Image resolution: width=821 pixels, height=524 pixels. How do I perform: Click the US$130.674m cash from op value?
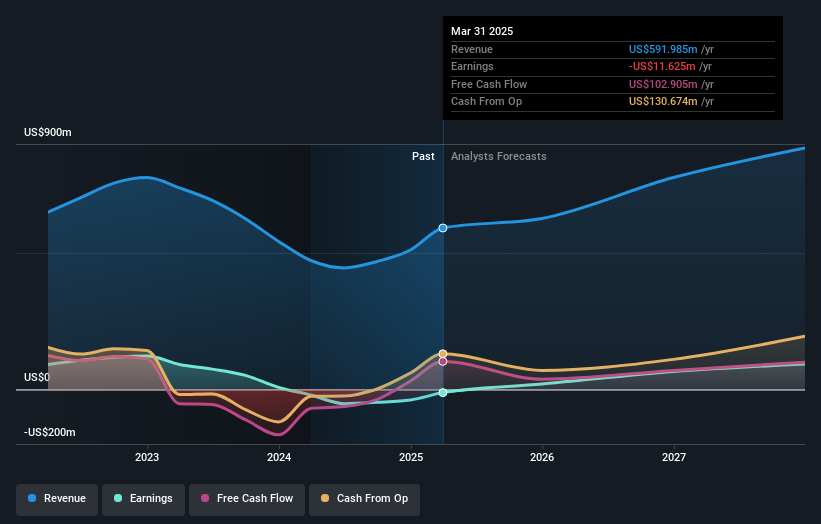coord(663,102)
